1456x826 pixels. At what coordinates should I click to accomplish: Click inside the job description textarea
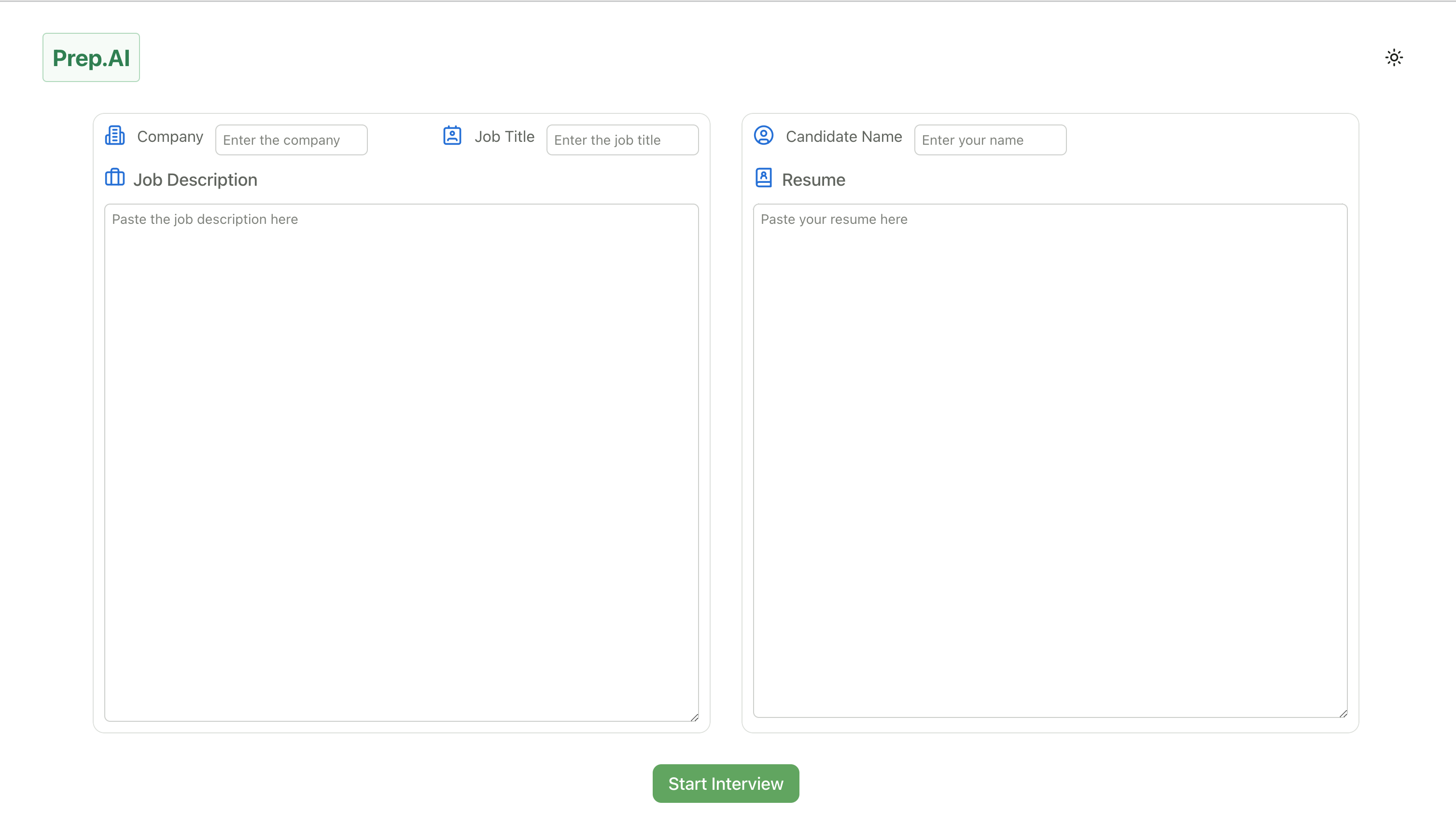pos(401,462)
